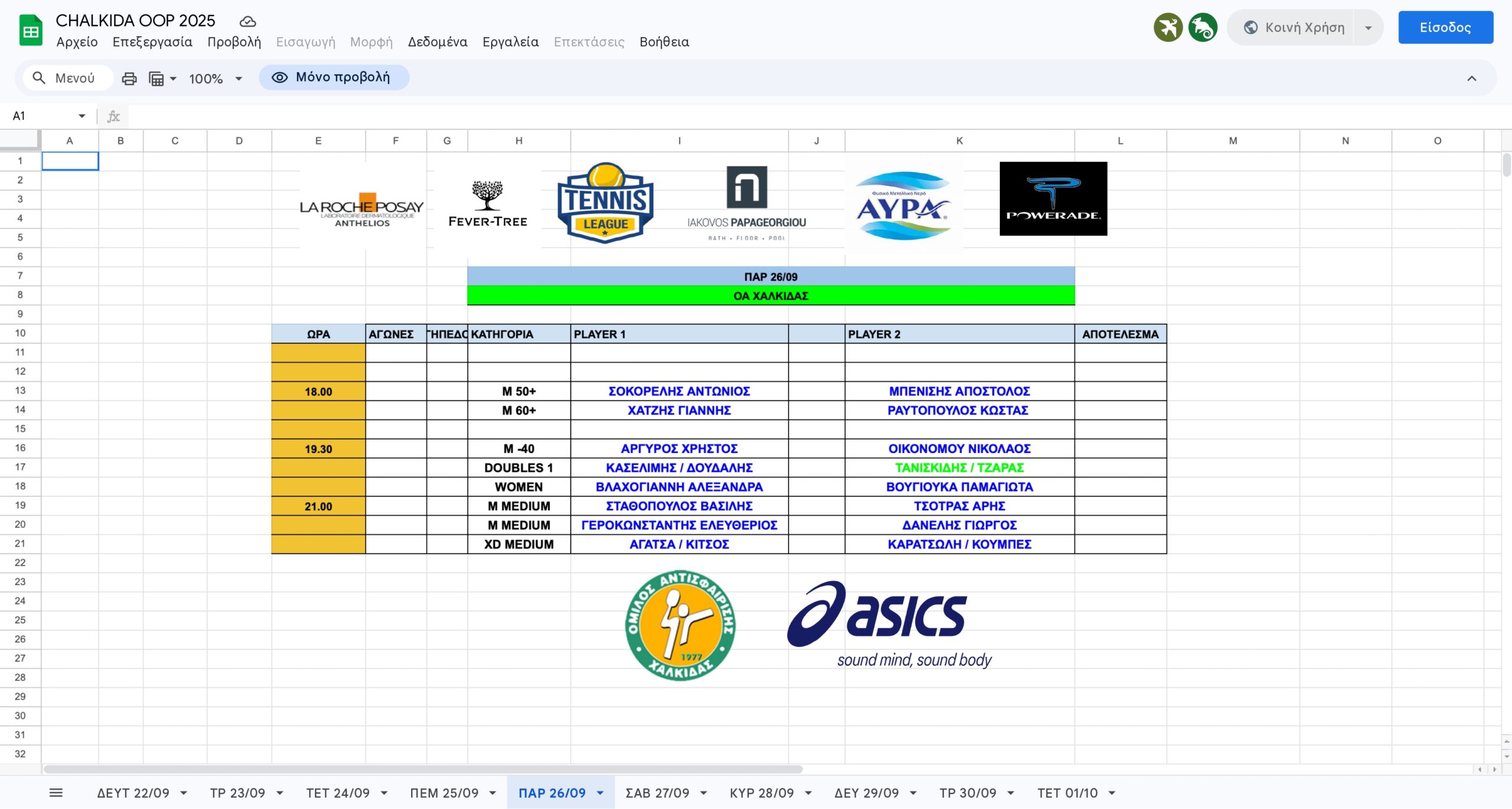Open the Δεδομένα menu
The height and width of the screenshot is (809, 1512).
click(438, 42)
